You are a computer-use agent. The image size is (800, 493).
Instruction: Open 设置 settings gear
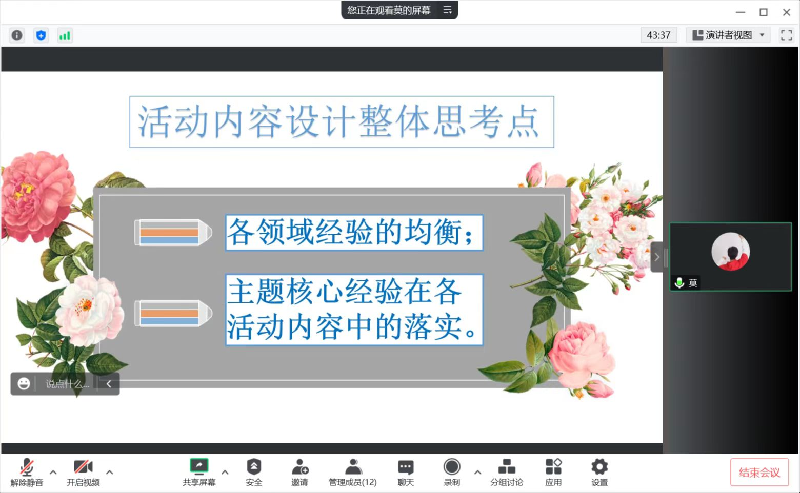click(x=599, y=471)
